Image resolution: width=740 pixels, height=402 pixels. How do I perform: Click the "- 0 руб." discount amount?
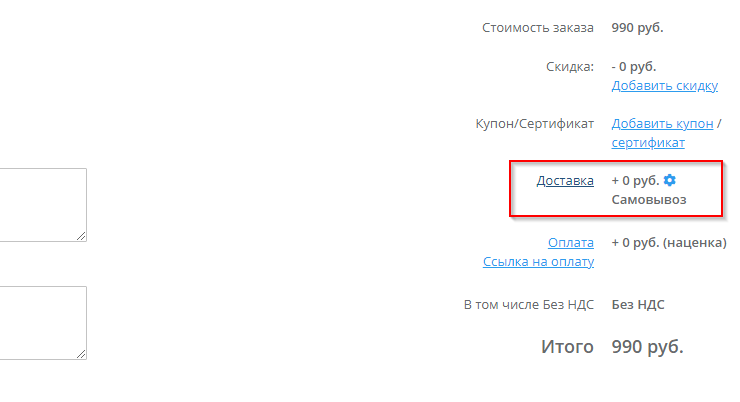point(633,66)
